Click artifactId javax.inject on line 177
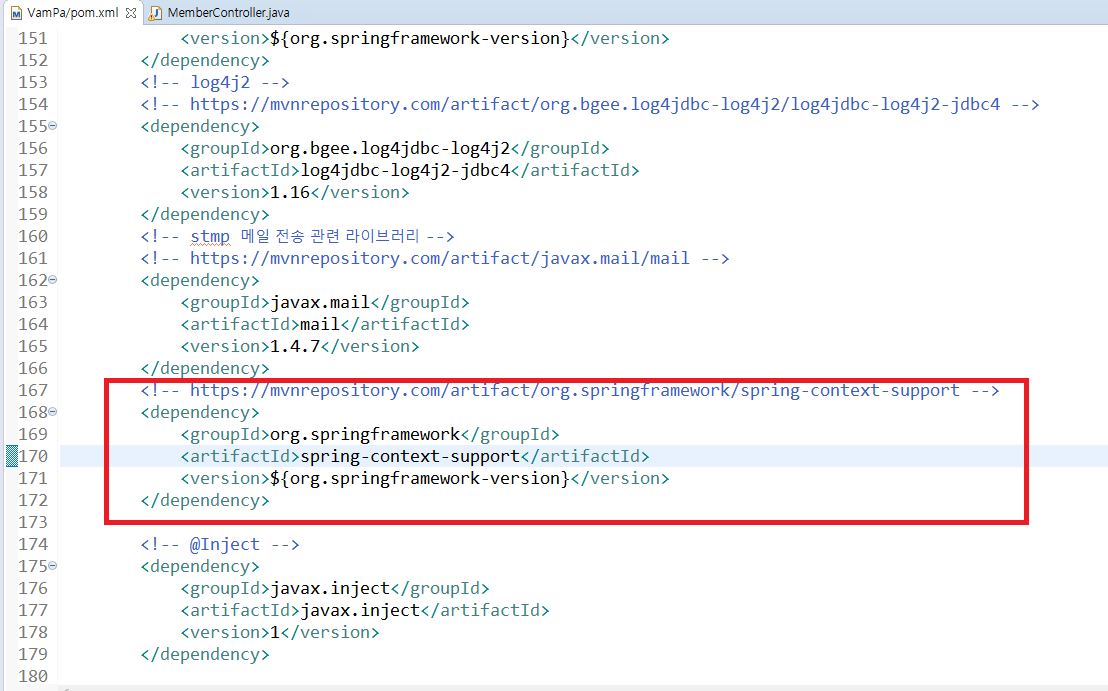This screenshot has width=1108, height=691. coord(360,610)
